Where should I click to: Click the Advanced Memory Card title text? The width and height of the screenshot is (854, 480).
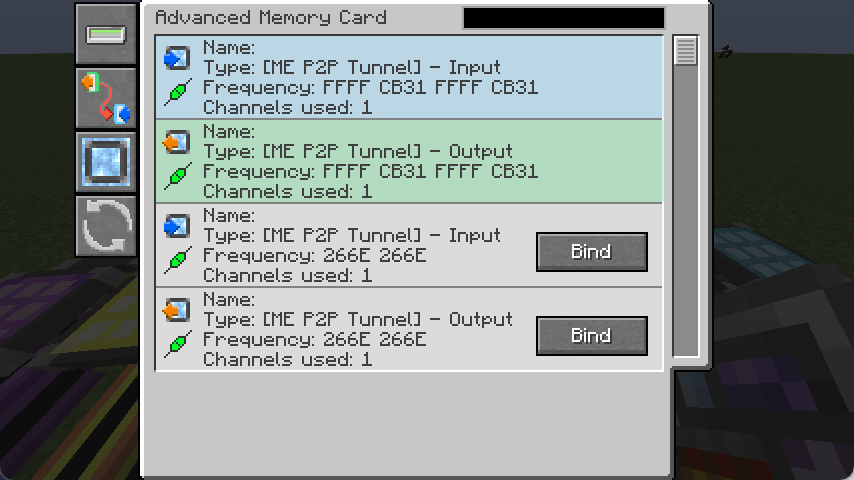click(x=271, y=17)
